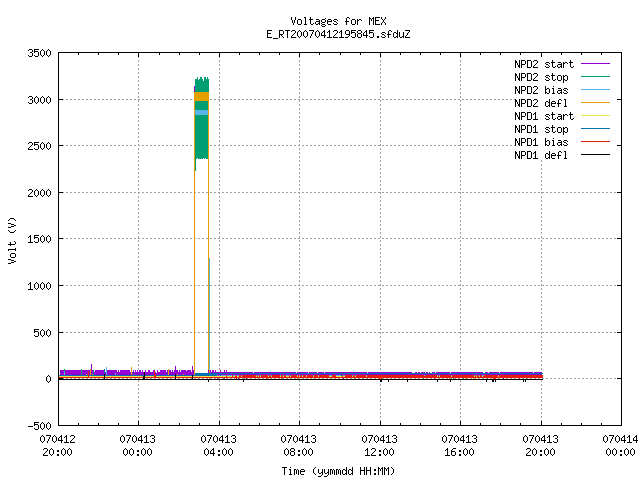Click the 'NPD1 defl' legend label
The image size is (640, 480).
541,156
